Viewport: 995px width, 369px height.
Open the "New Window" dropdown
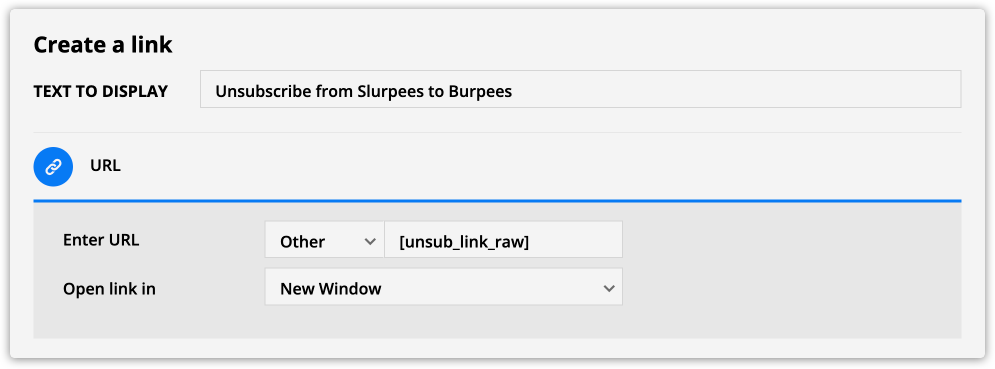click(x=444, y=286)
